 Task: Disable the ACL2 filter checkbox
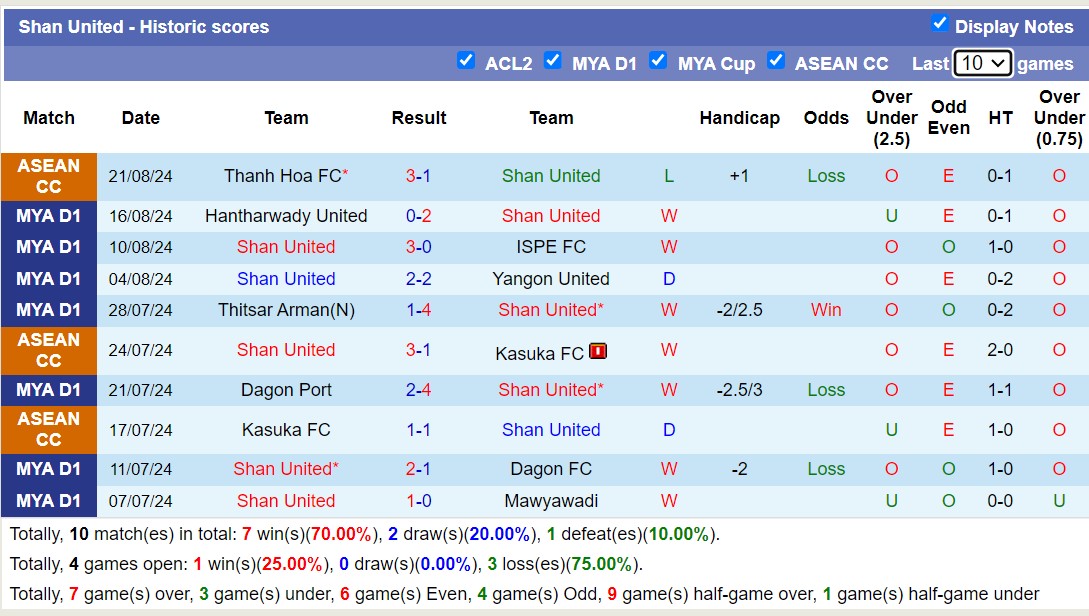coord(466,60)
